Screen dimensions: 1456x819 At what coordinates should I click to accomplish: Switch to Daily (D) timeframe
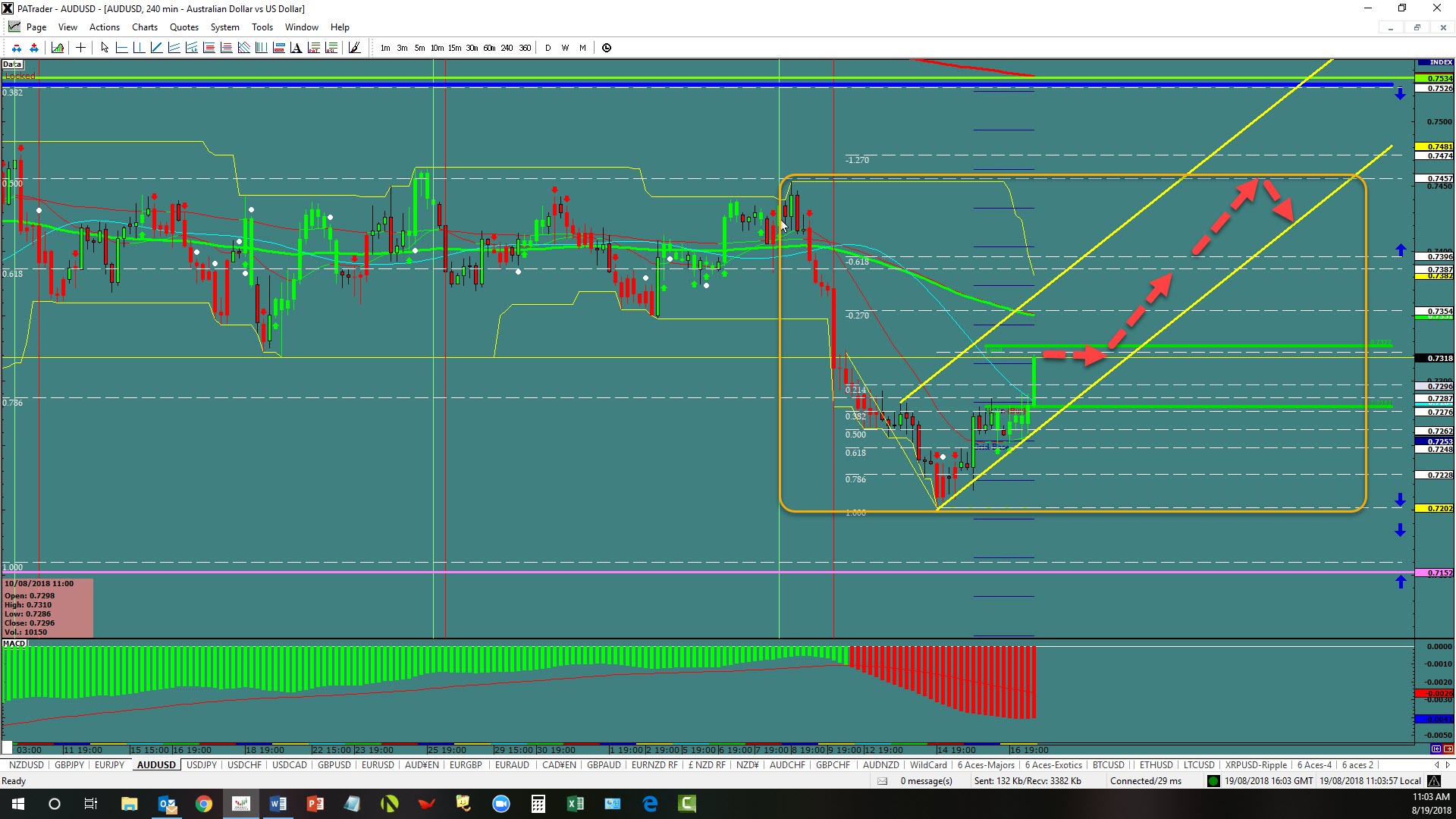point(548,48)
